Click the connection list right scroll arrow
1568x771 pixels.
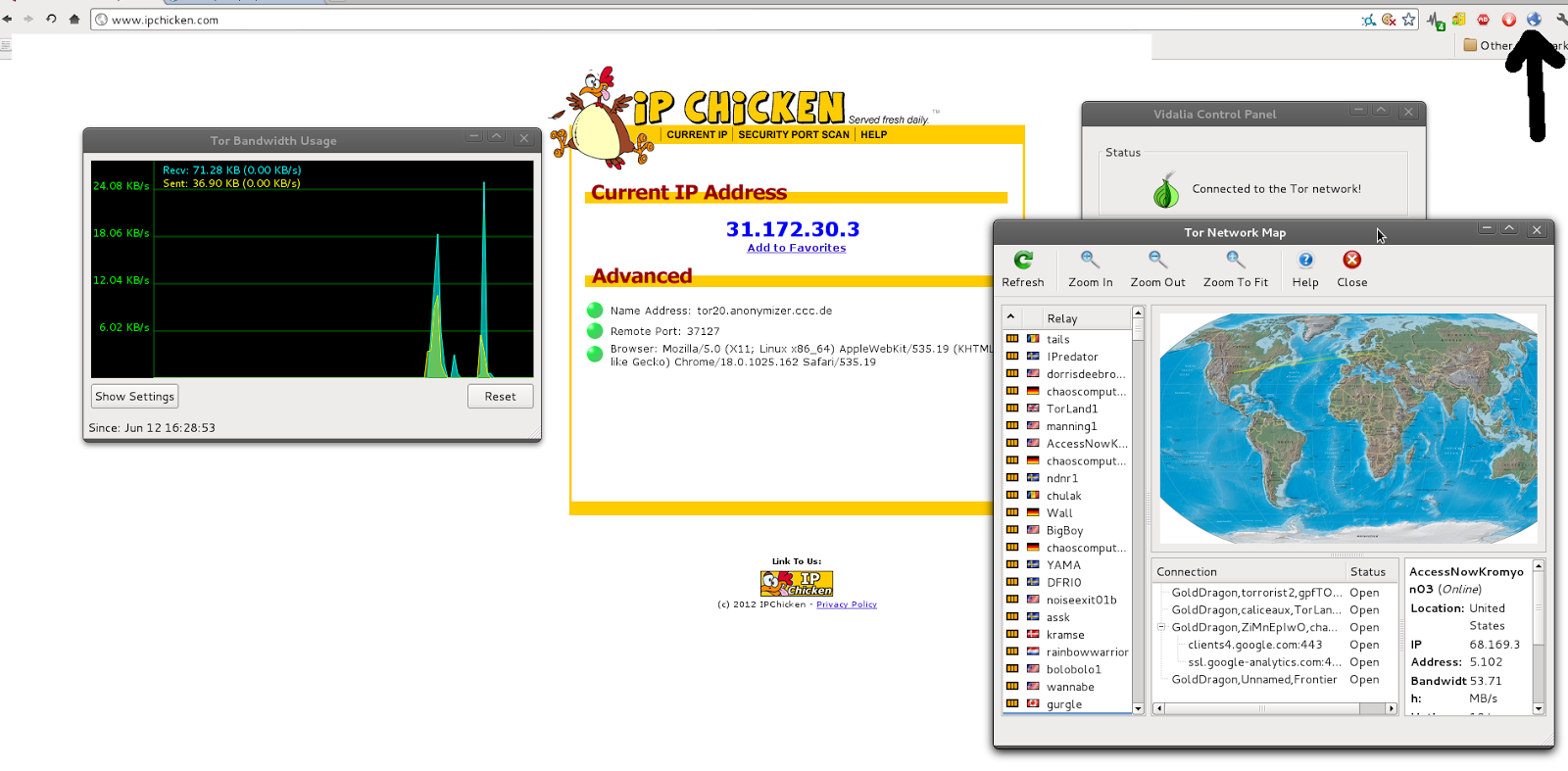pos(1392,708)
